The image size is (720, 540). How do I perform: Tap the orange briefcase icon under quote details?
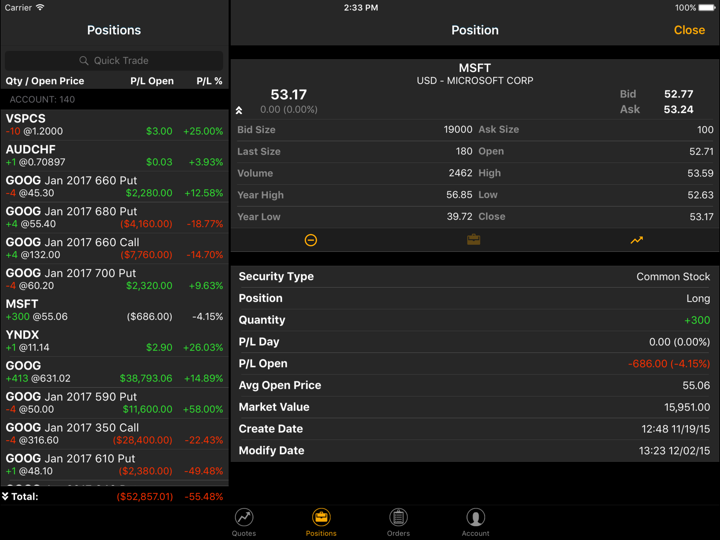474,240
